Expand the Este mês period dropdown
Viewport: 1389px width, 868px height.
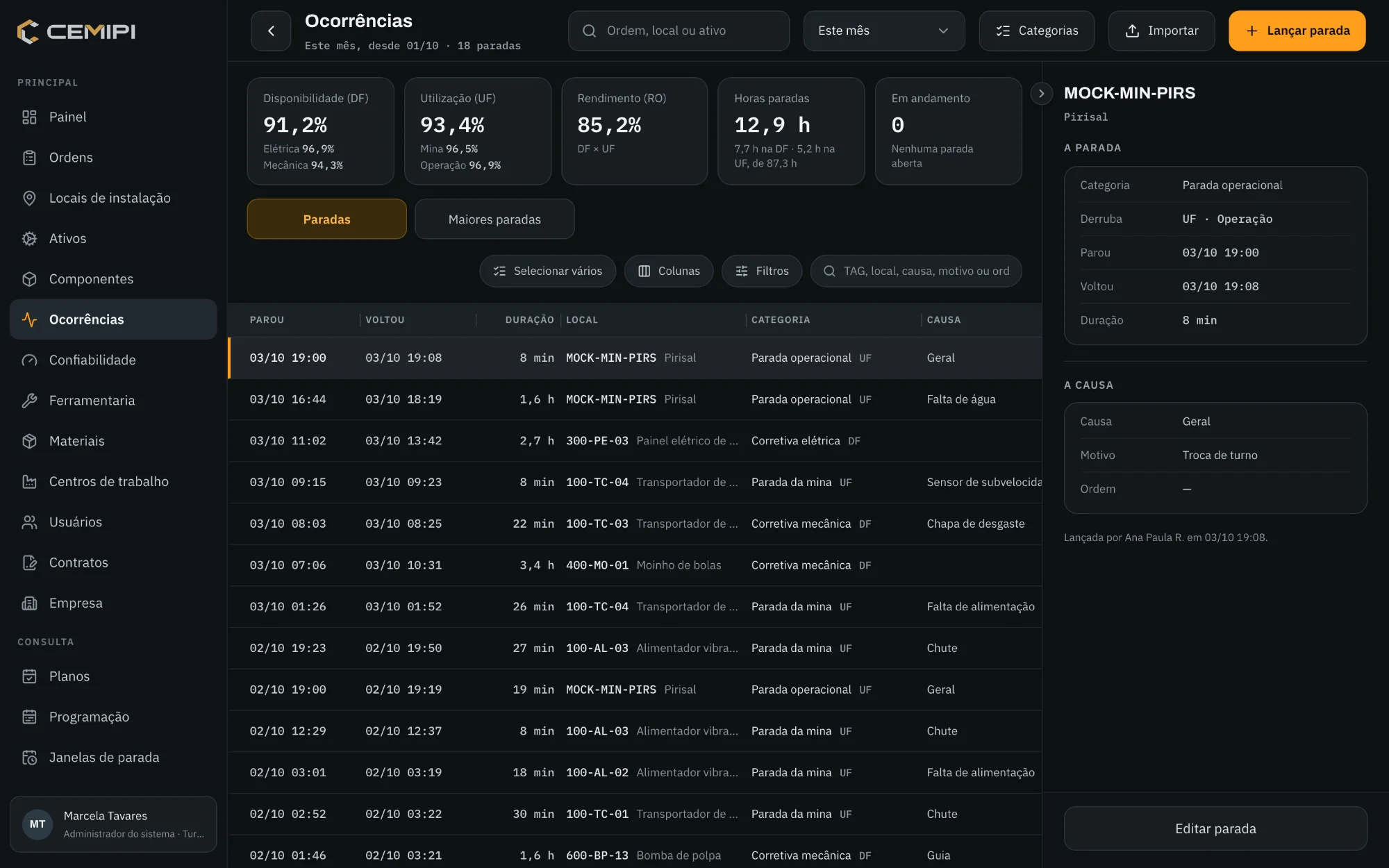tap(883, 31)
